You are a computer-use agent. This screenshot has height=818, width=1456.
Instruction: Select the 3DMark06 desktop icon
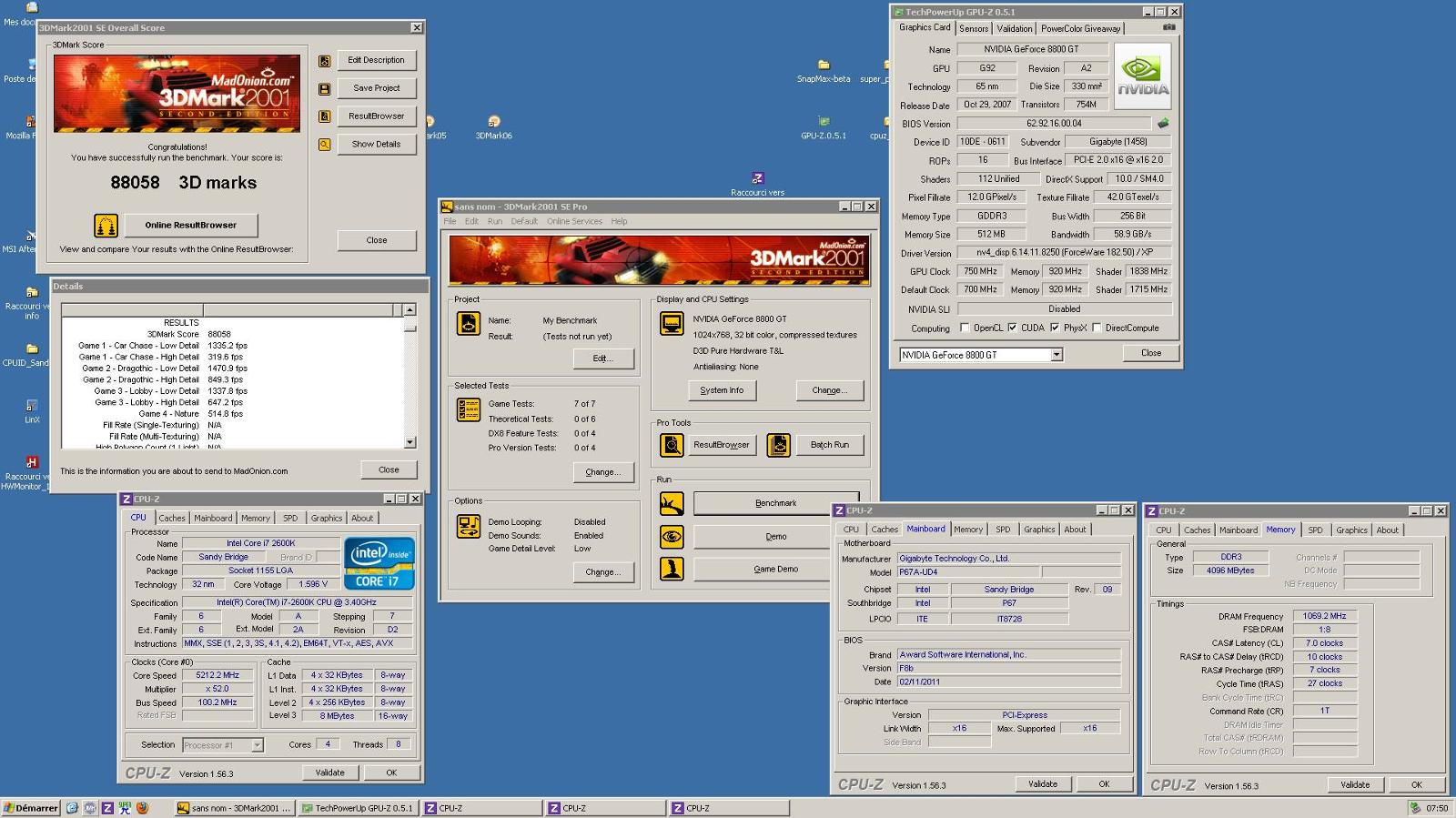[x=493, y=126]
